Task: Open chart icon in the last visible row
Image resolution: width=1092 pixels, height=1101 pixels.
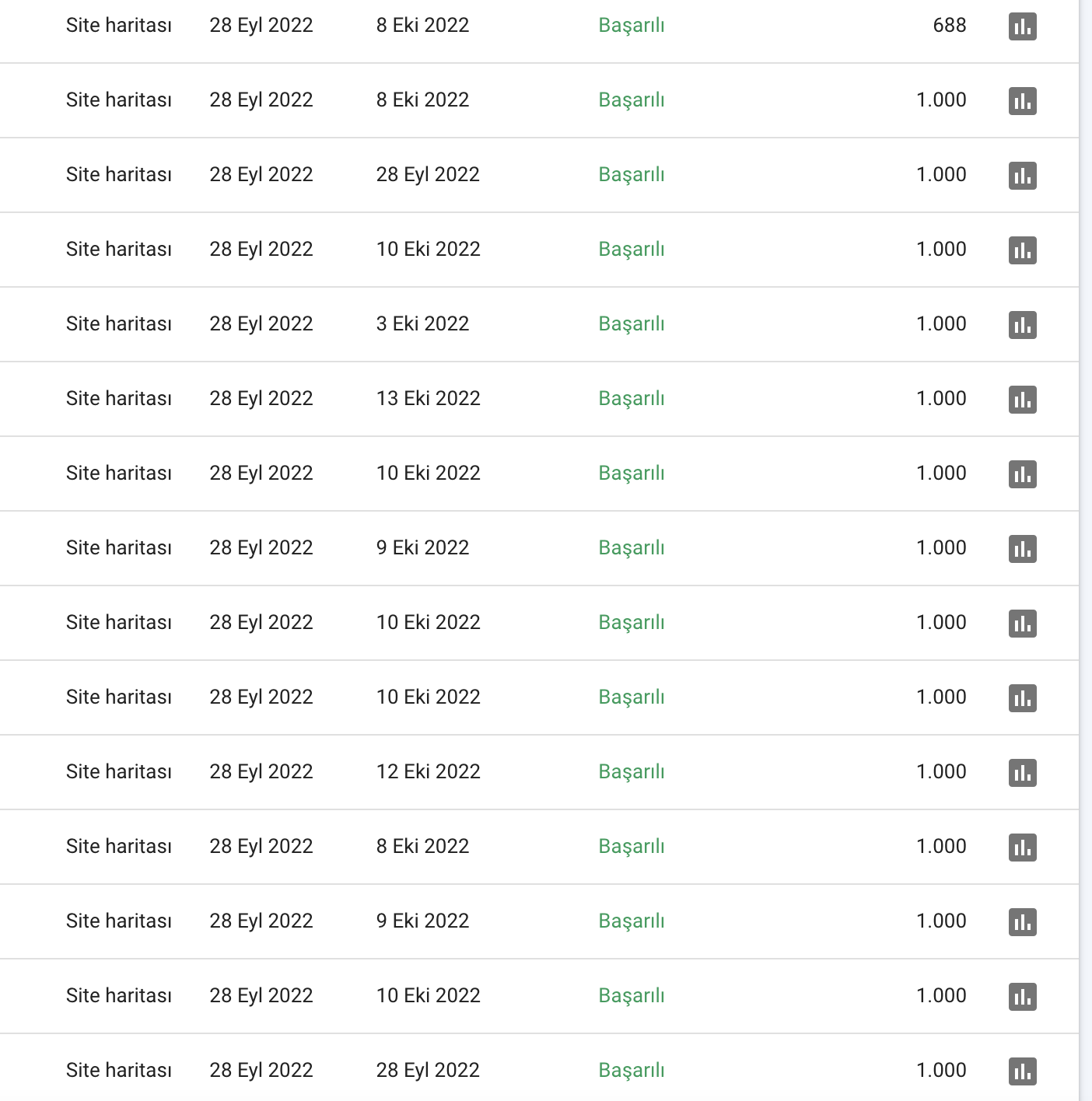Action: point(1022,1071)
